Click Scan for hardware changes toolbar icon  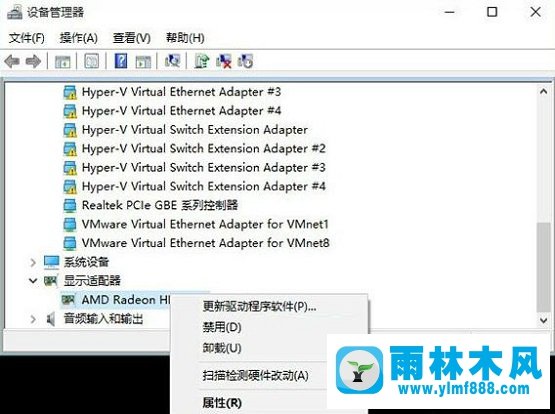172,61
